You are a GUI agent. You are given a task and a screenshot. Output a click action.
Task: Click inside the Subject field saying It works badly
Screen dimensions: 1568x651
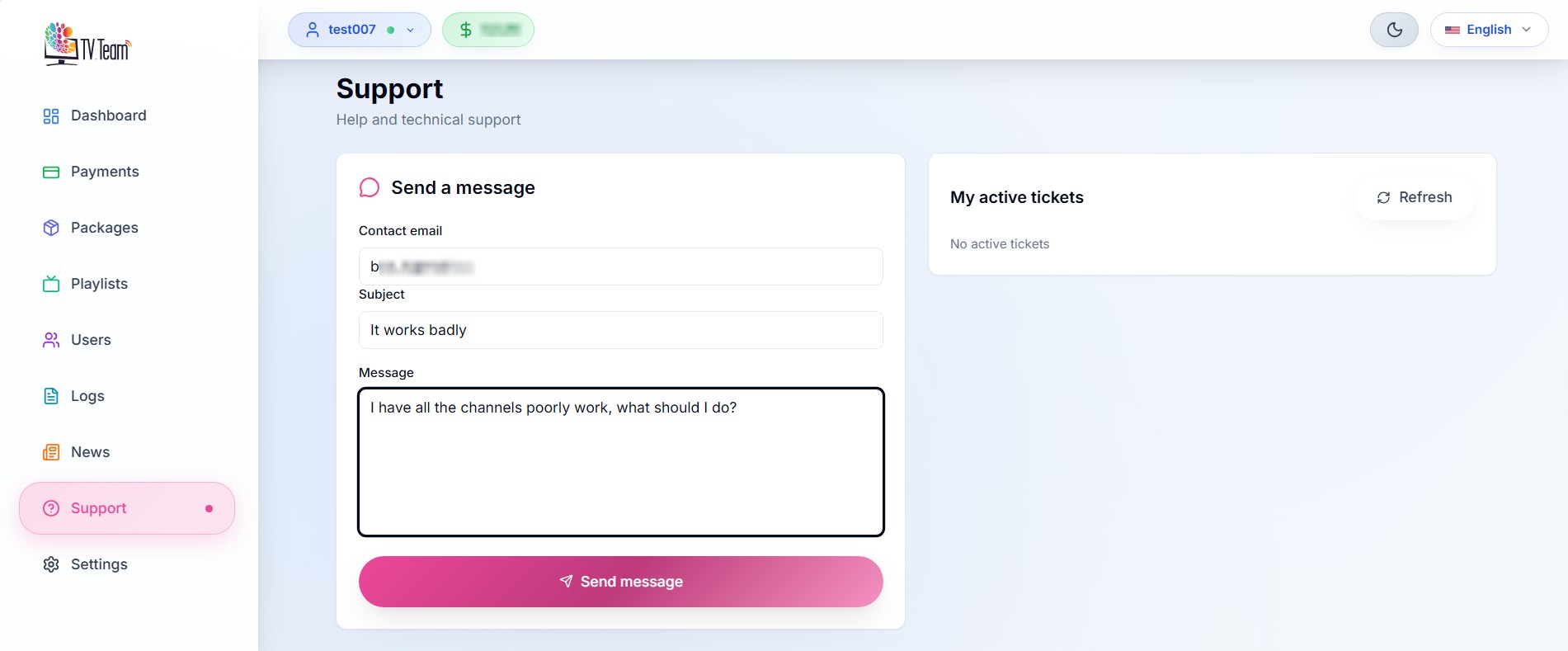click(x=620, y=330)
